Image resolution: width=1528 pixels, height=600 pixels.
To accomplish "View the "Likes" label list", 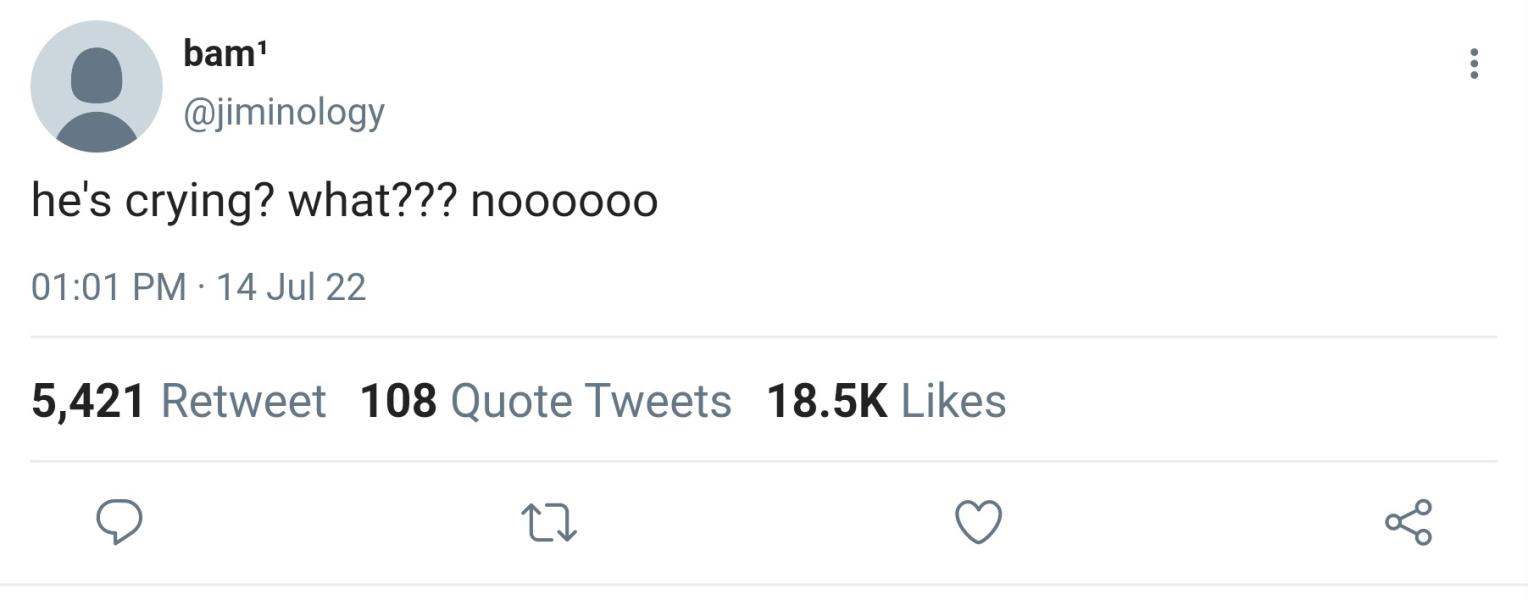I will 953,401.
